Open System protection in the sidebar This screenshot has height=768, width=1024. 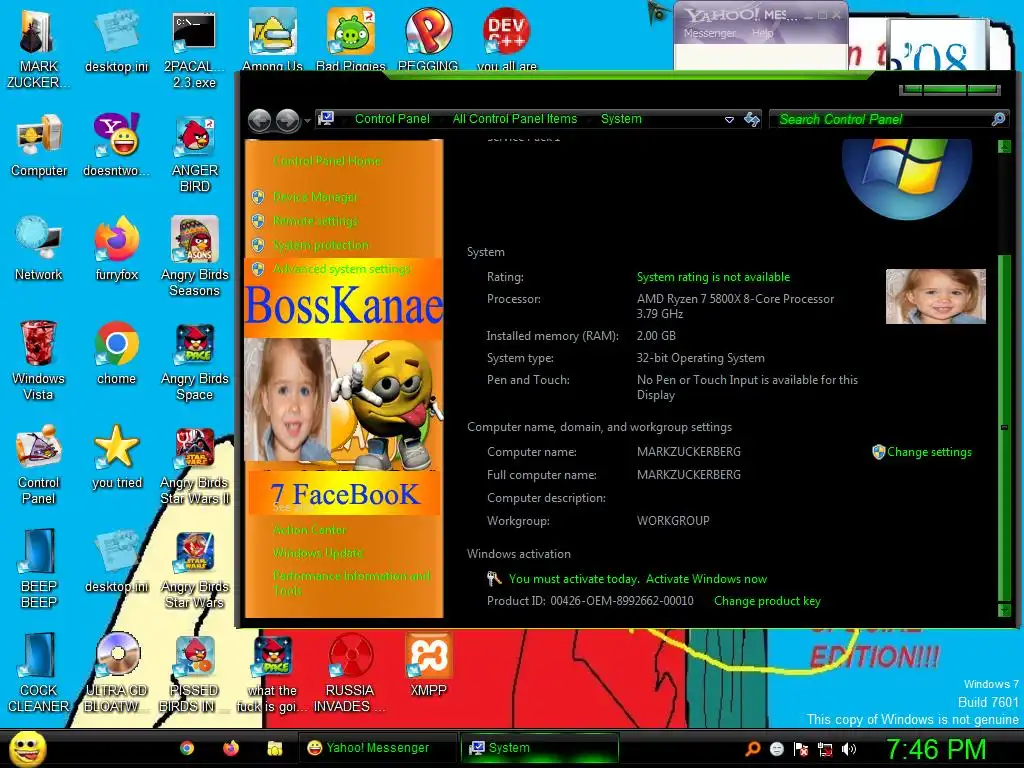(x=321, y=245)
